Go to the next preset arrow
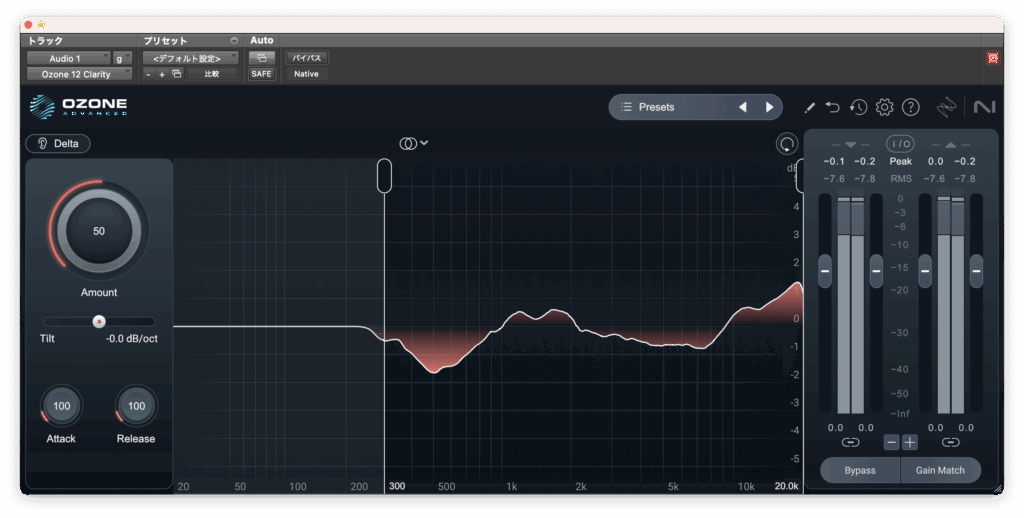The height and width of the screenshot is (518, 1024). tap(769, 107)
